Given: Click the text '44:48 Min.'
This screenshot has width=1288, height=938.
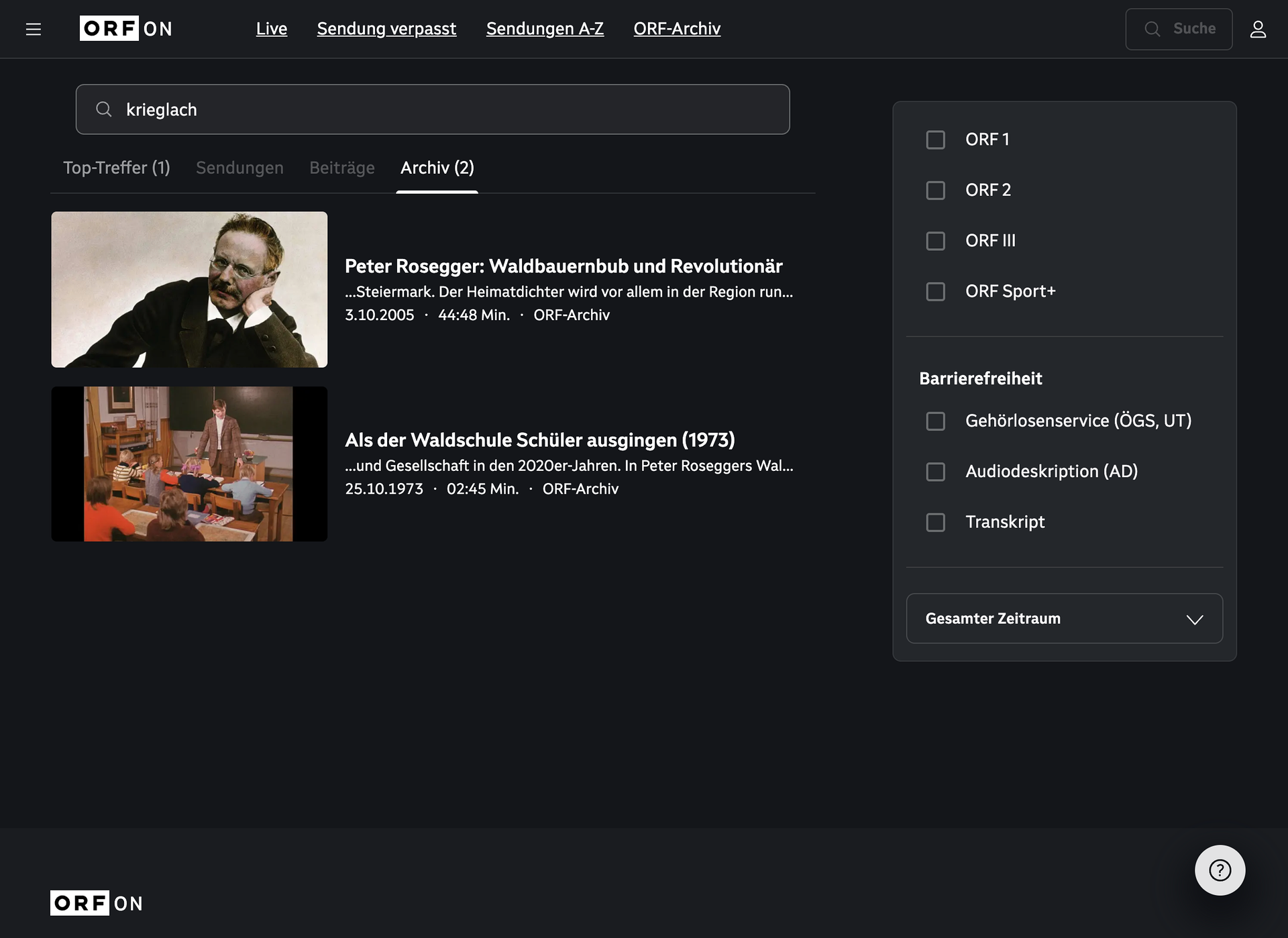Looking at the screenshot, I should (x=474, y=315).
